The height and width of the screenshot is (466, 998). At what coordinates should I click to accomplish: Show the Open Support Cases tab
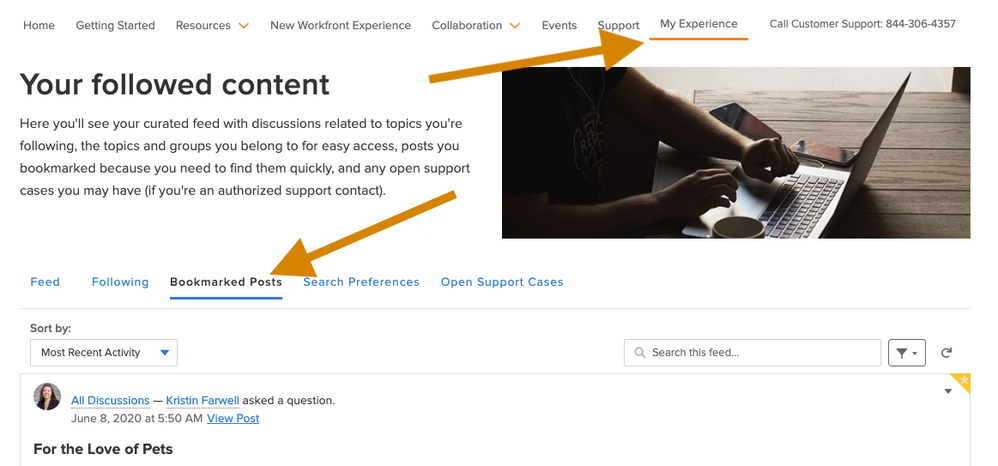click(502, 282)
